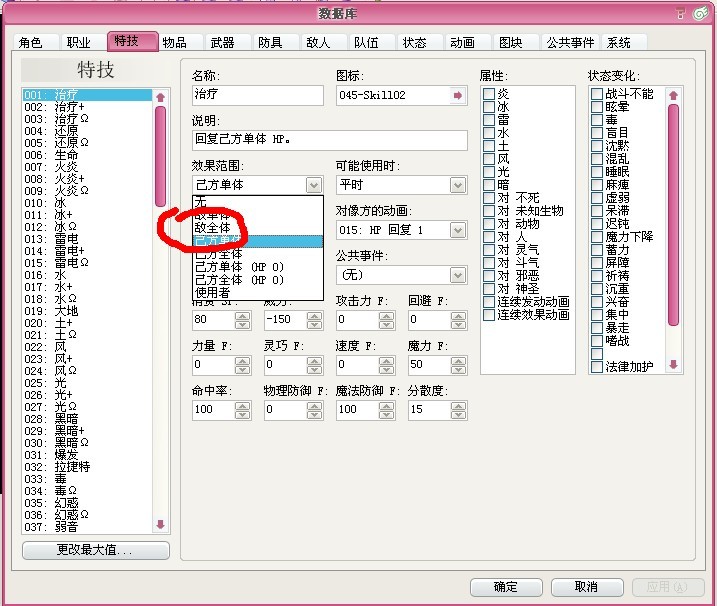This screenshot has width=717, height=606.
Task: Enable the 睡眠 state checkbox
Action: [x=596, y=172]
